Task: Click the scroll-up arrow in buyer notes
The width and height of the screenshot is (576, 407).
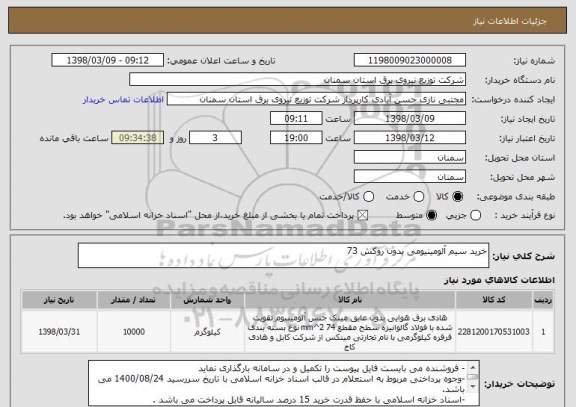Action: pyautogui.click(x=473, y=368)
